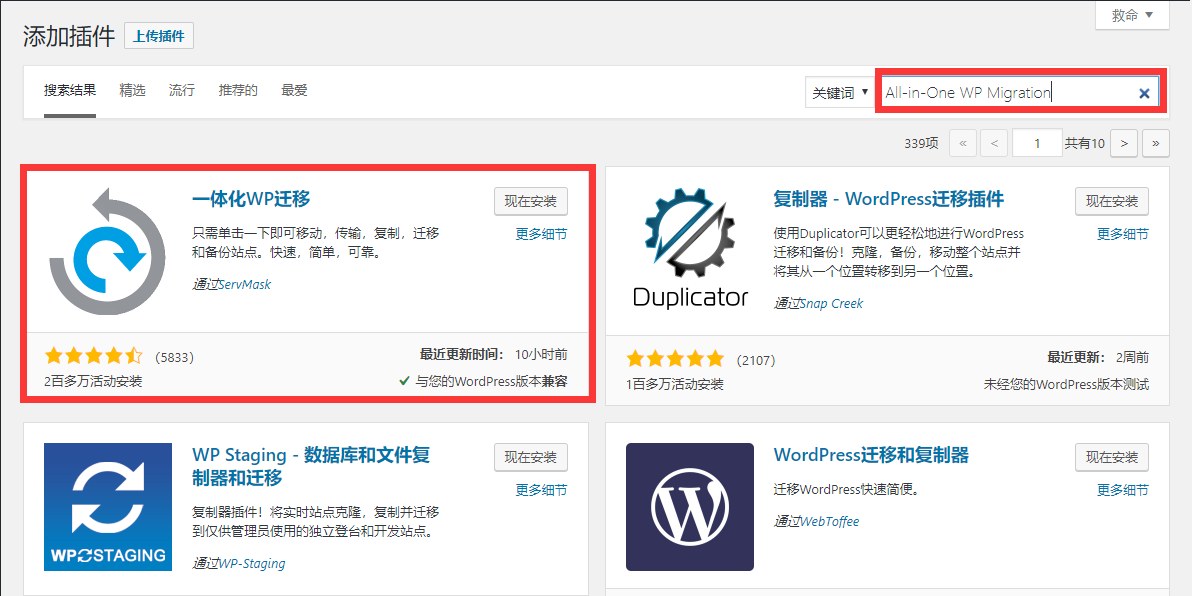The image size is (1192, 596).
Task: Click the star rating for 一体化WP迁移
Action: point(94,356)
